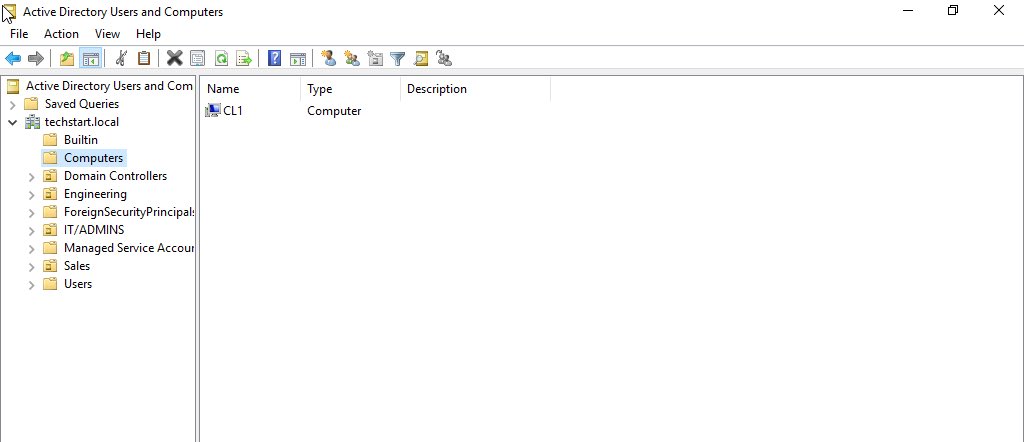
Task: Click the green Refresh icon
Action: pyautogui.click(x=221, y=59)
